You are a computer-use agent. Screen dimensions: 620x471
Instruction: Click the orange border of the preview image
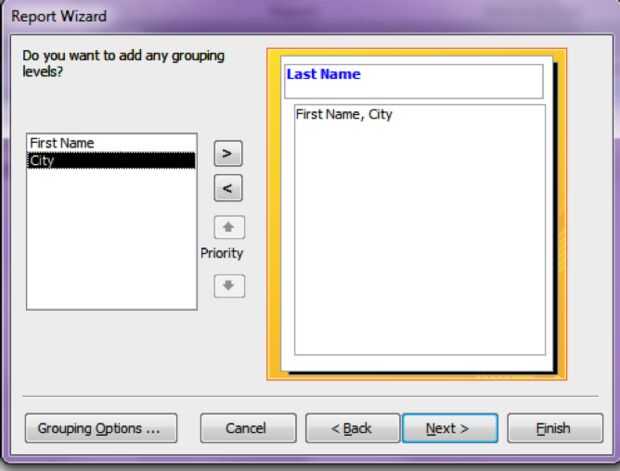[274, 214]
